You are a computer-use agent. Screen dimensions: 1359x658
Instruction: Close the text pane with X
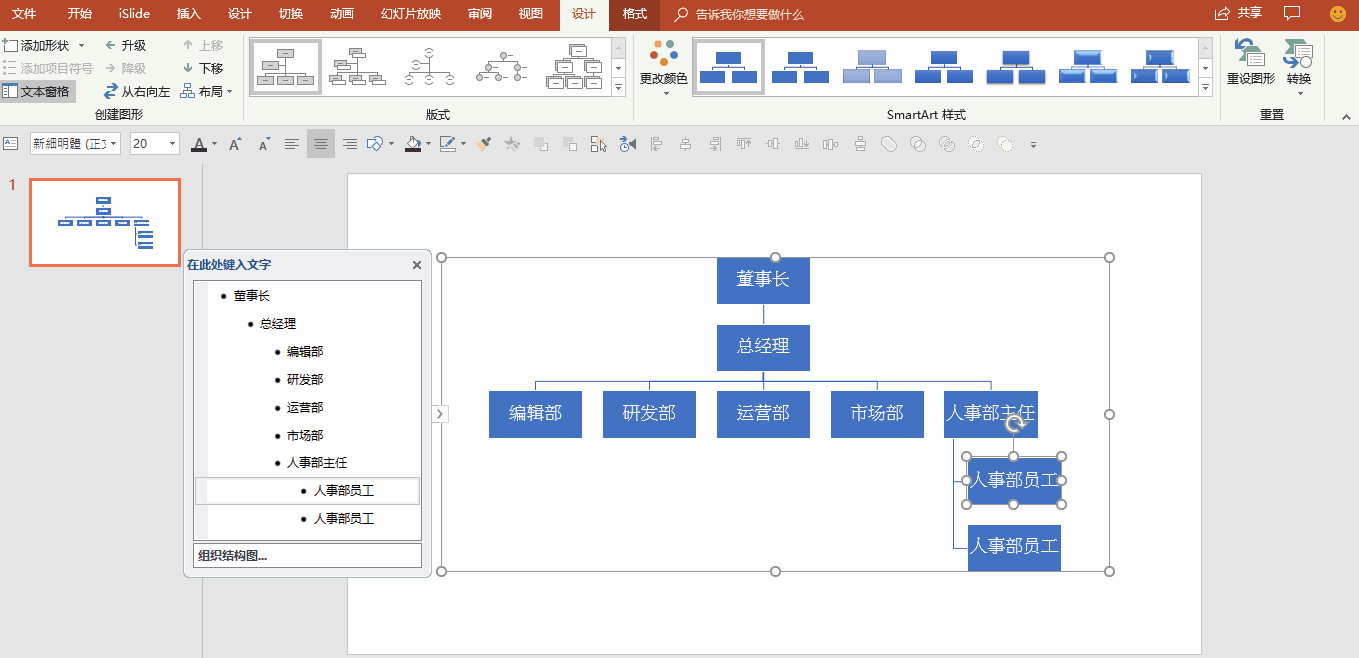[x=417, y=265]
